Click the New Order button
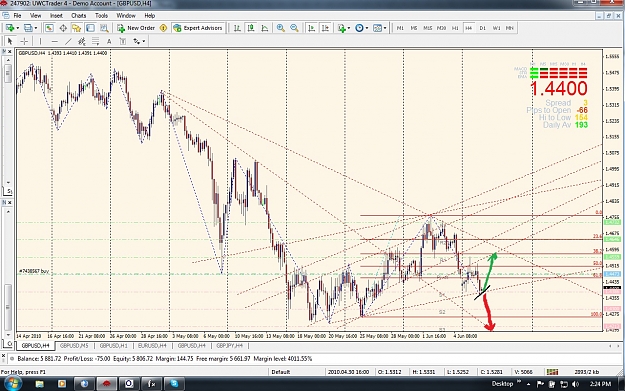 (136, 28)
